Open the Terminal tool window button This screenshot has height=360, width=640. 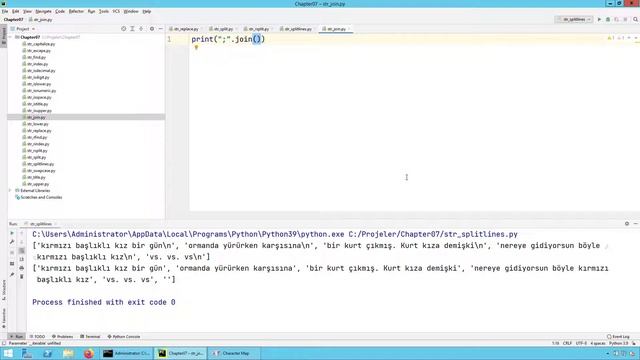pyautogui.click(x=90, y=337)
